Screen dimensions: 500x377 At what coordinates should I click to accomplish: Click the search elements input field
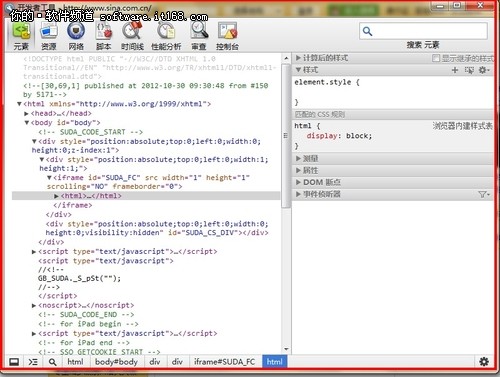click(423, 31)
